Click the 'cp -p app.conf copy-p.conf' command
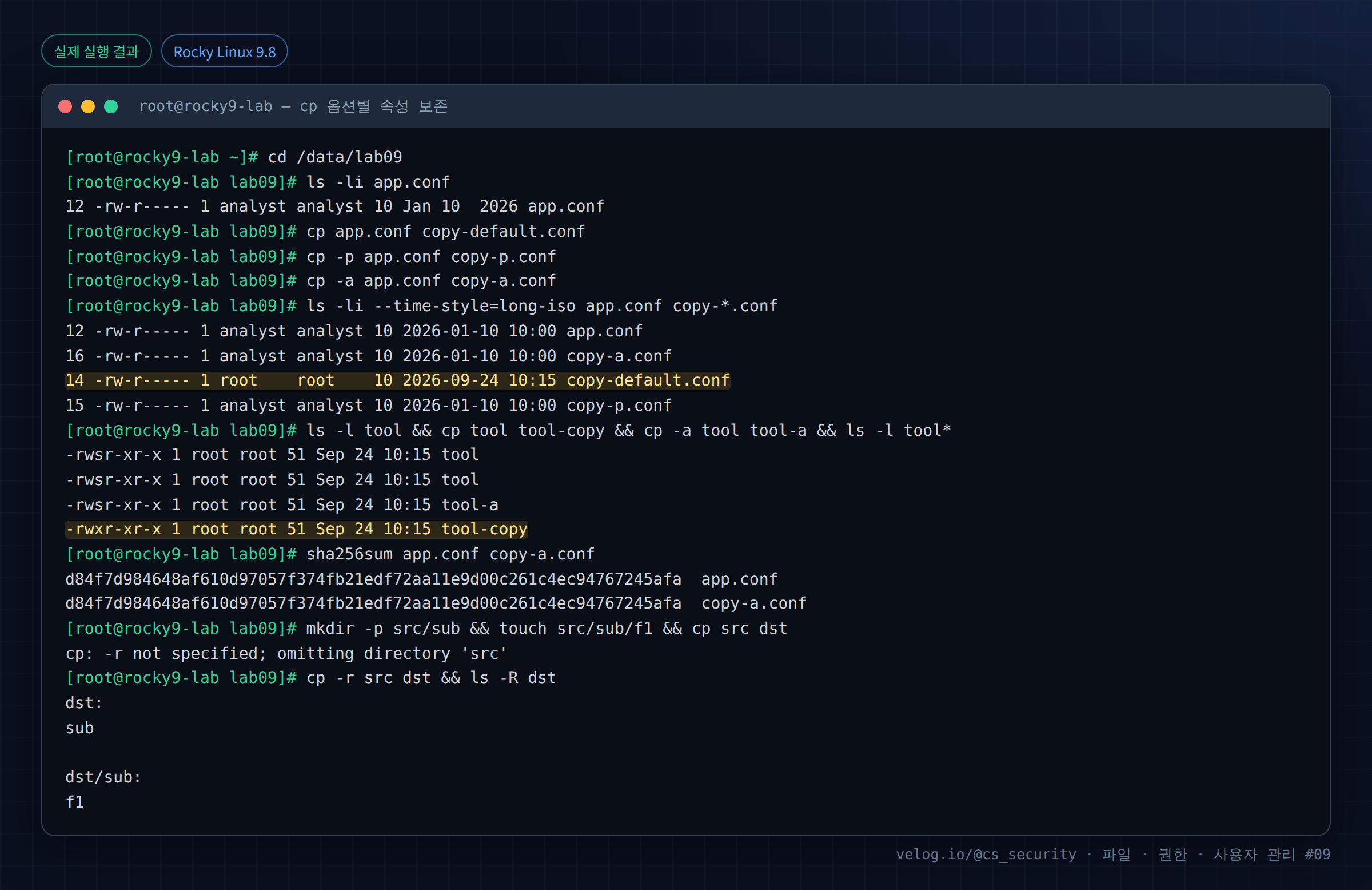 311,257
